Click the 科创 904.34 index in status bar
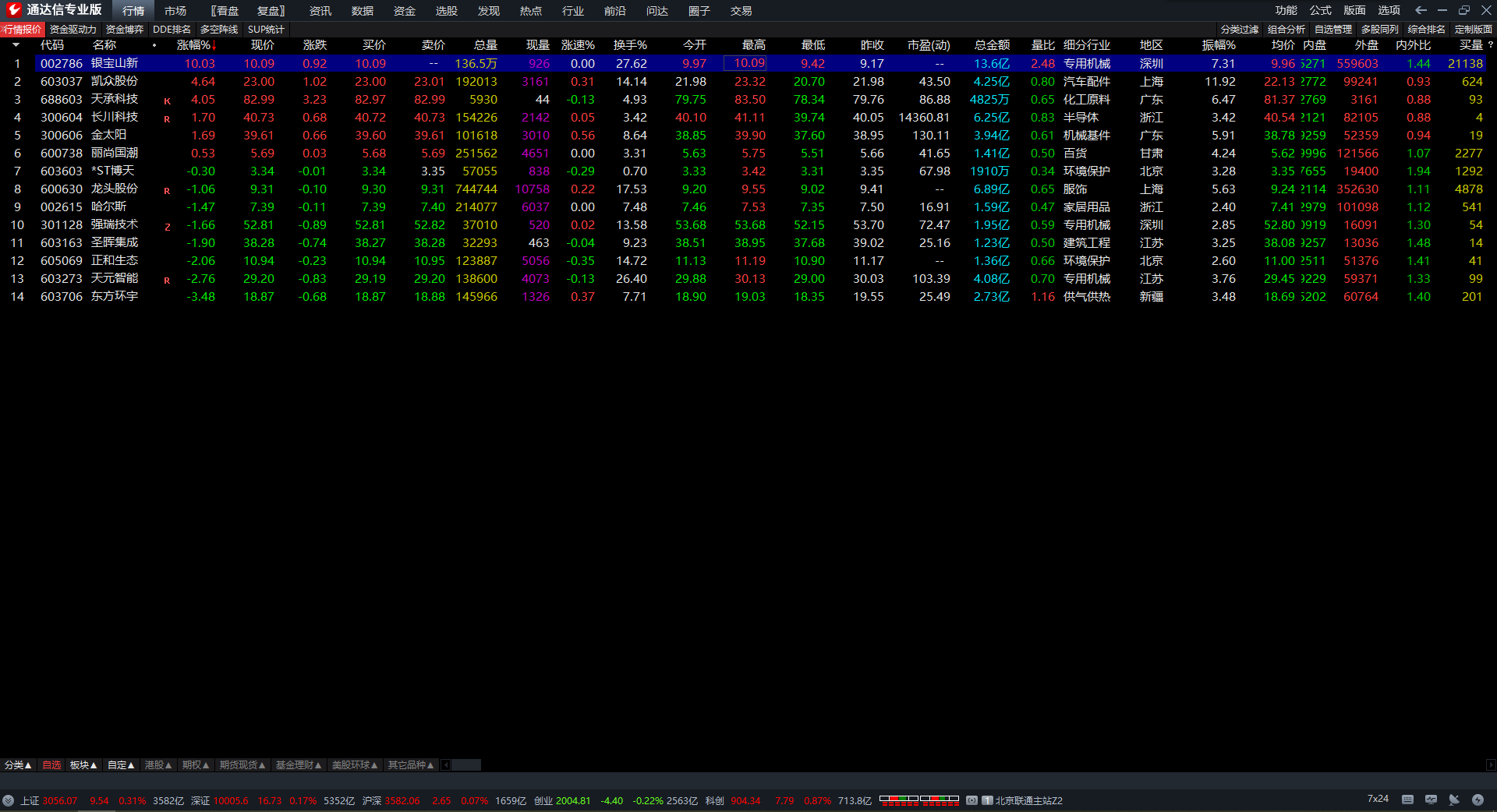 [733, 800]
